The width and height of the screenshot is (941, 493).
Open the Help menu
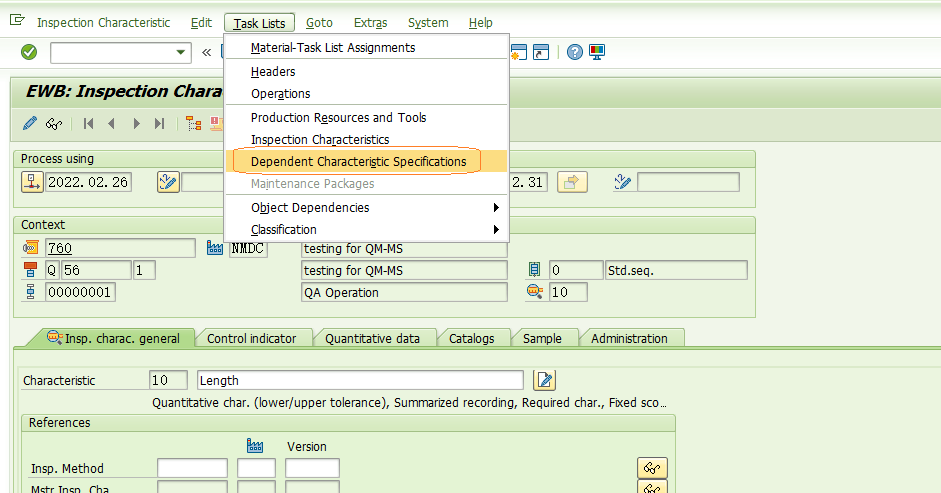[481, 23]
